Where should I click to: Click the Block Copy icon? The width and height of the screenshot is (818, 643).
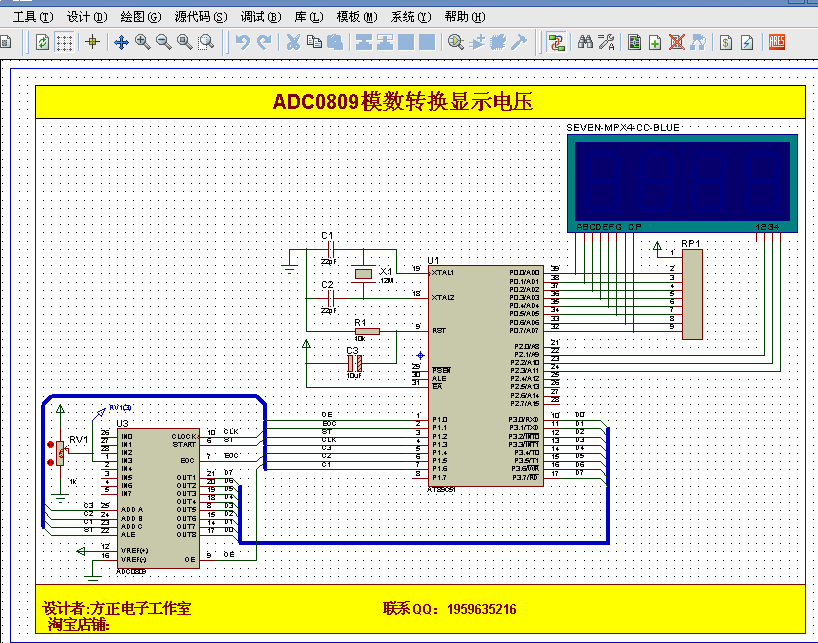[x=364, y=42]
